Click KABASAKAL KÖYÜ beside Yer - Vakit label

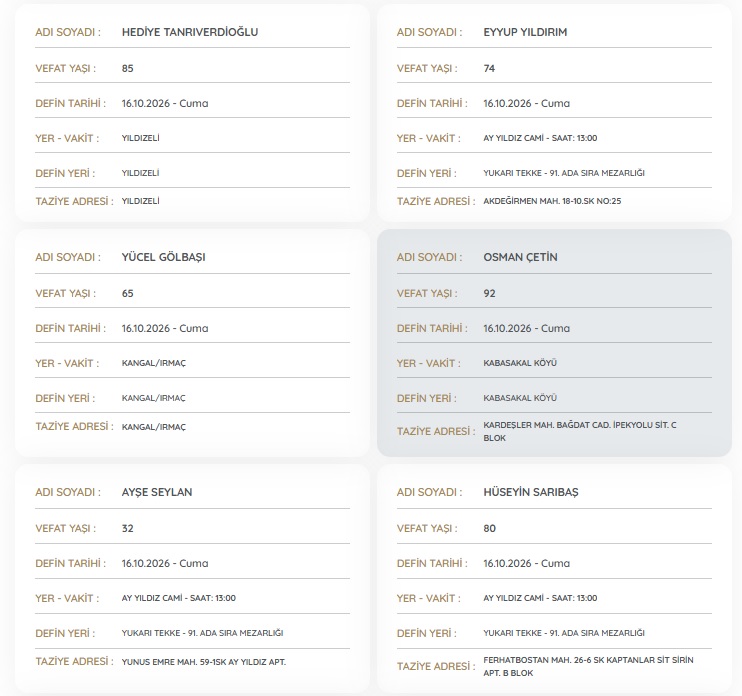tap(520, 363)
